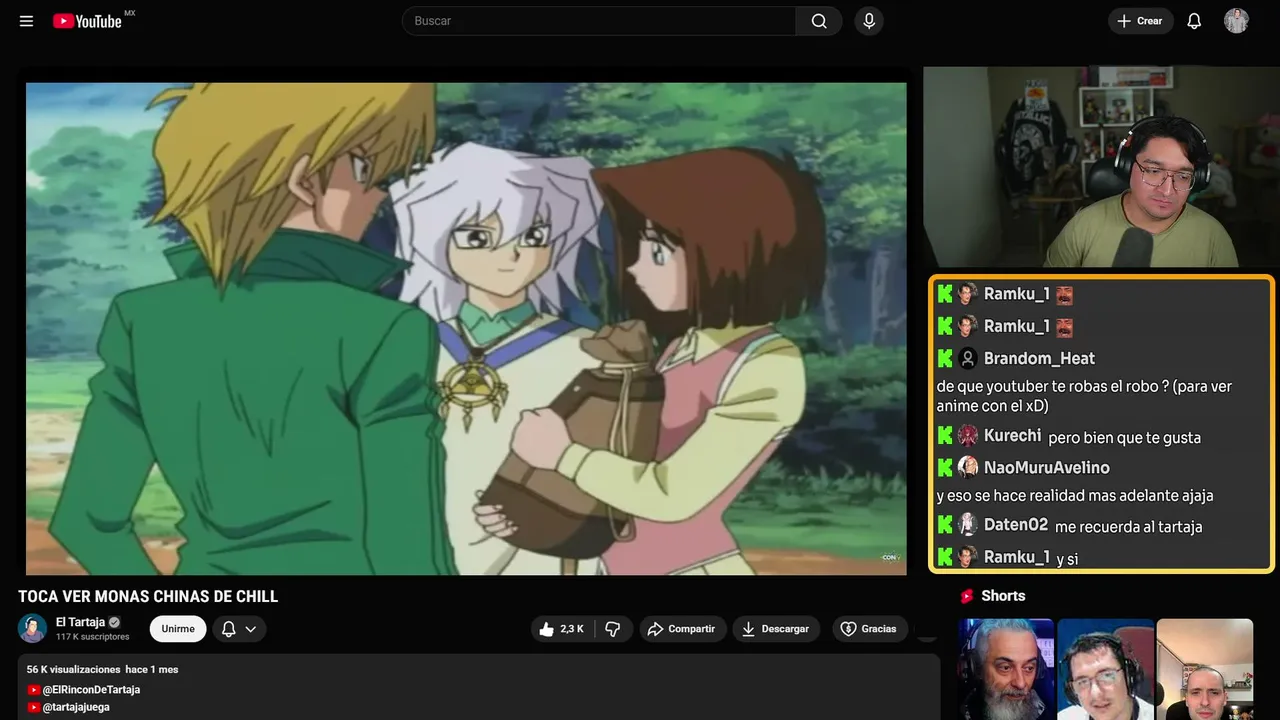The width and height of the screenshot is (1280, 720).
Task: Like the video showing 2,3 K
Action: 561,629
